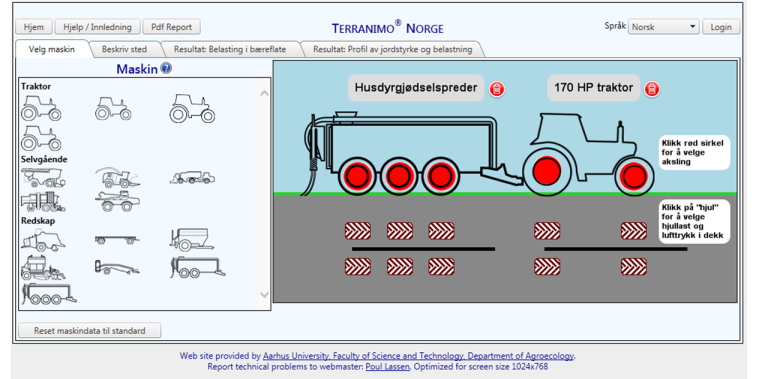Select the first tractor icon under Traktor

[41, 108]
